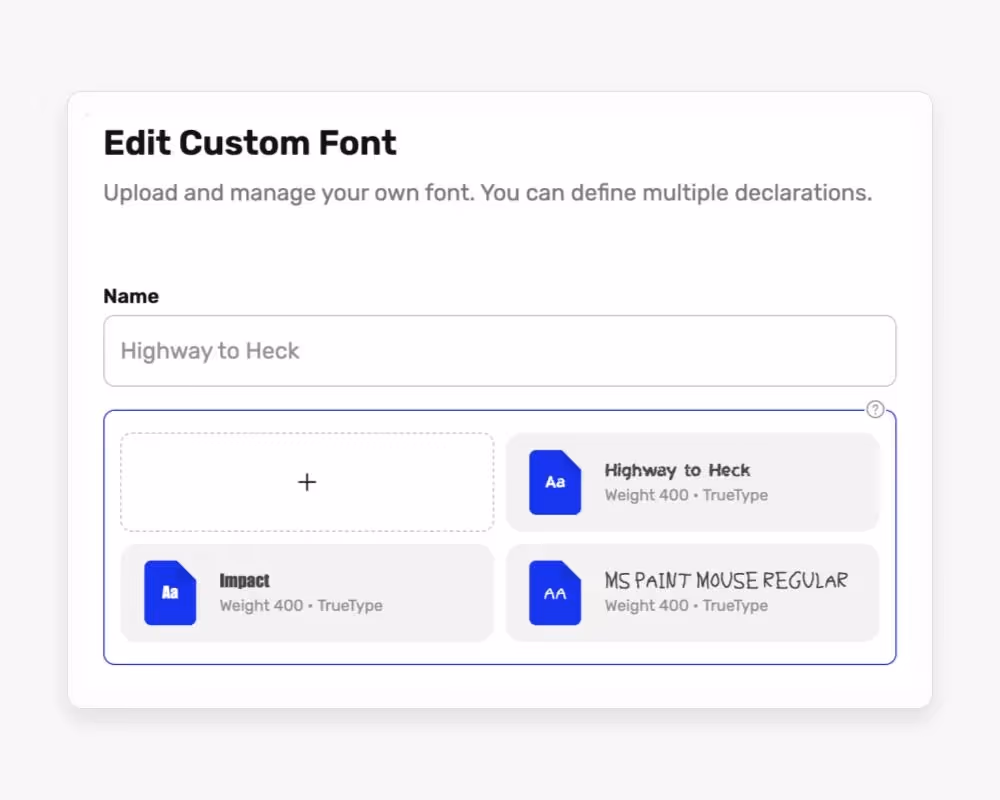Open the Highway to Heck font declaration
The height and width of the screenshot is (800, 1000).
point(693,482)
